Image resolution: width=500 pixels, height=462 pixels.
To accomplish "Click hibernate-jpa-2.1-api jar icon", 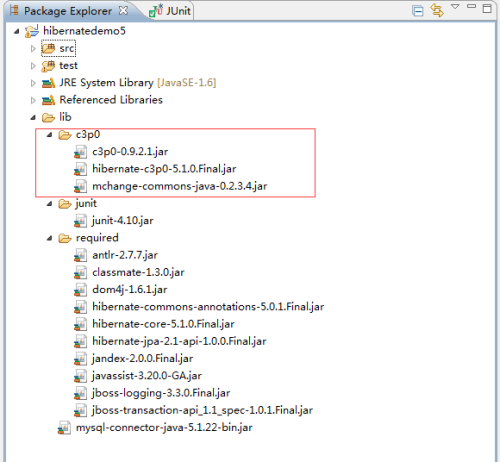I will coord(80,341).
